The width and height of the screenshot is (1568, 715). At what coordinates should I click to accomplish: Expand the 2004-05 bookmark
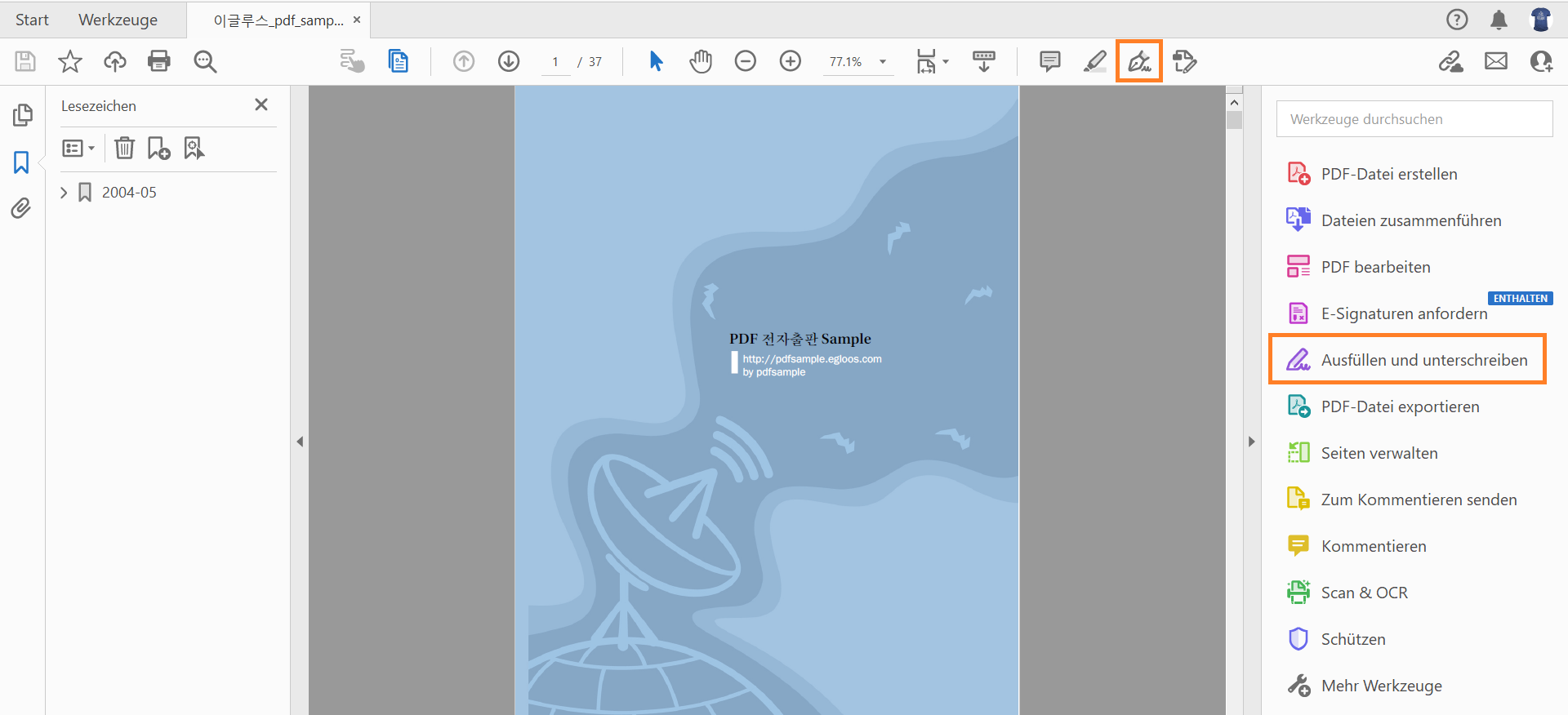[x=64, y=193]
